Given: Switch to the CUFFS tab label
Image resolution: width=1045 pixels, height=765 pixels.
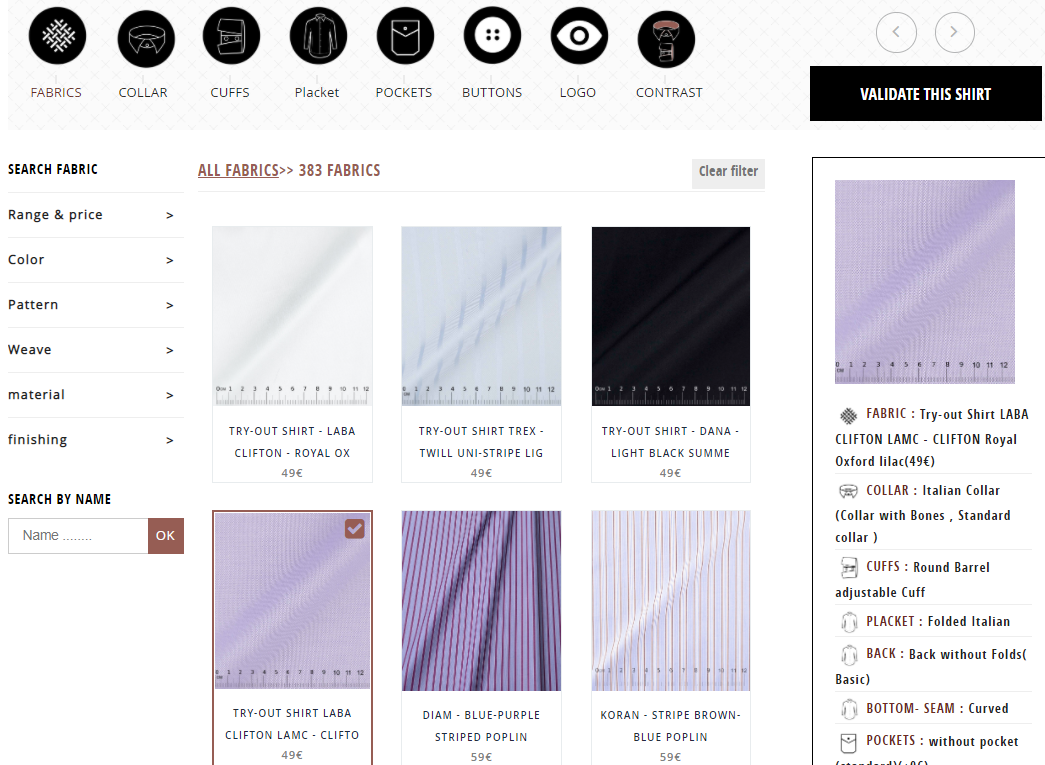Looking at the screenshot, I should pyautogui.click(x=230, y=93).
